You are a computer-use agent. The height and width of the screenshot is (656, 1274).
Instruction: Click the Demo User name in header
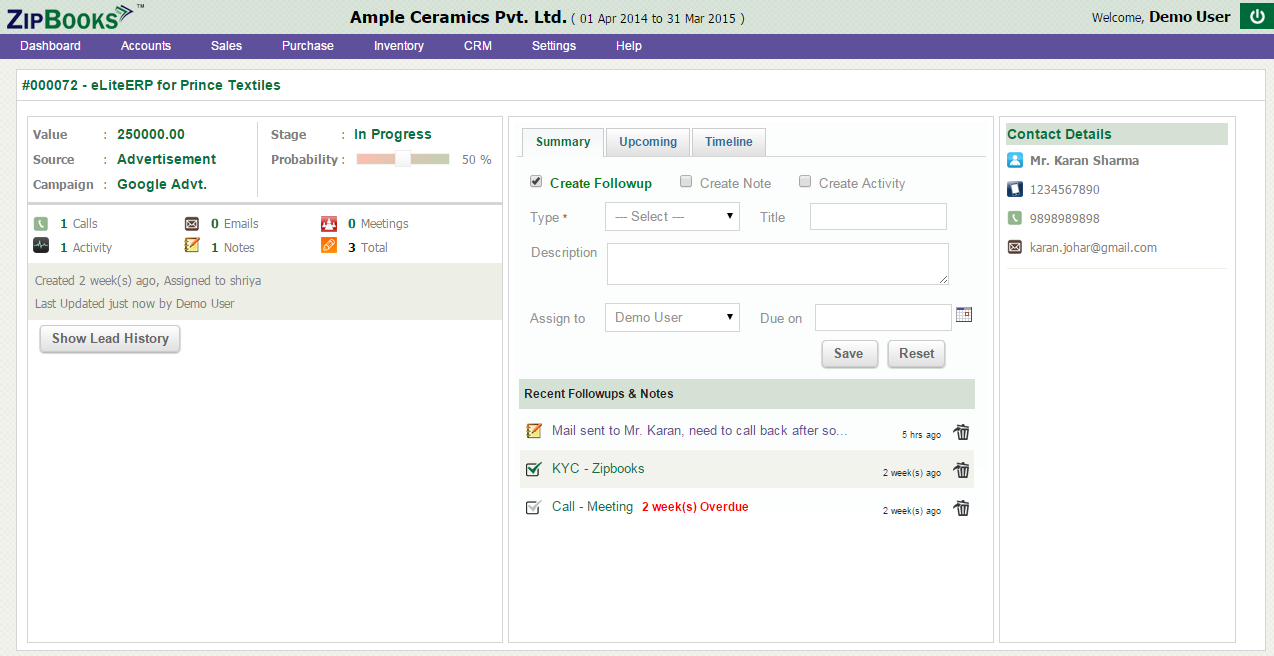click(x=1190, y=17)
